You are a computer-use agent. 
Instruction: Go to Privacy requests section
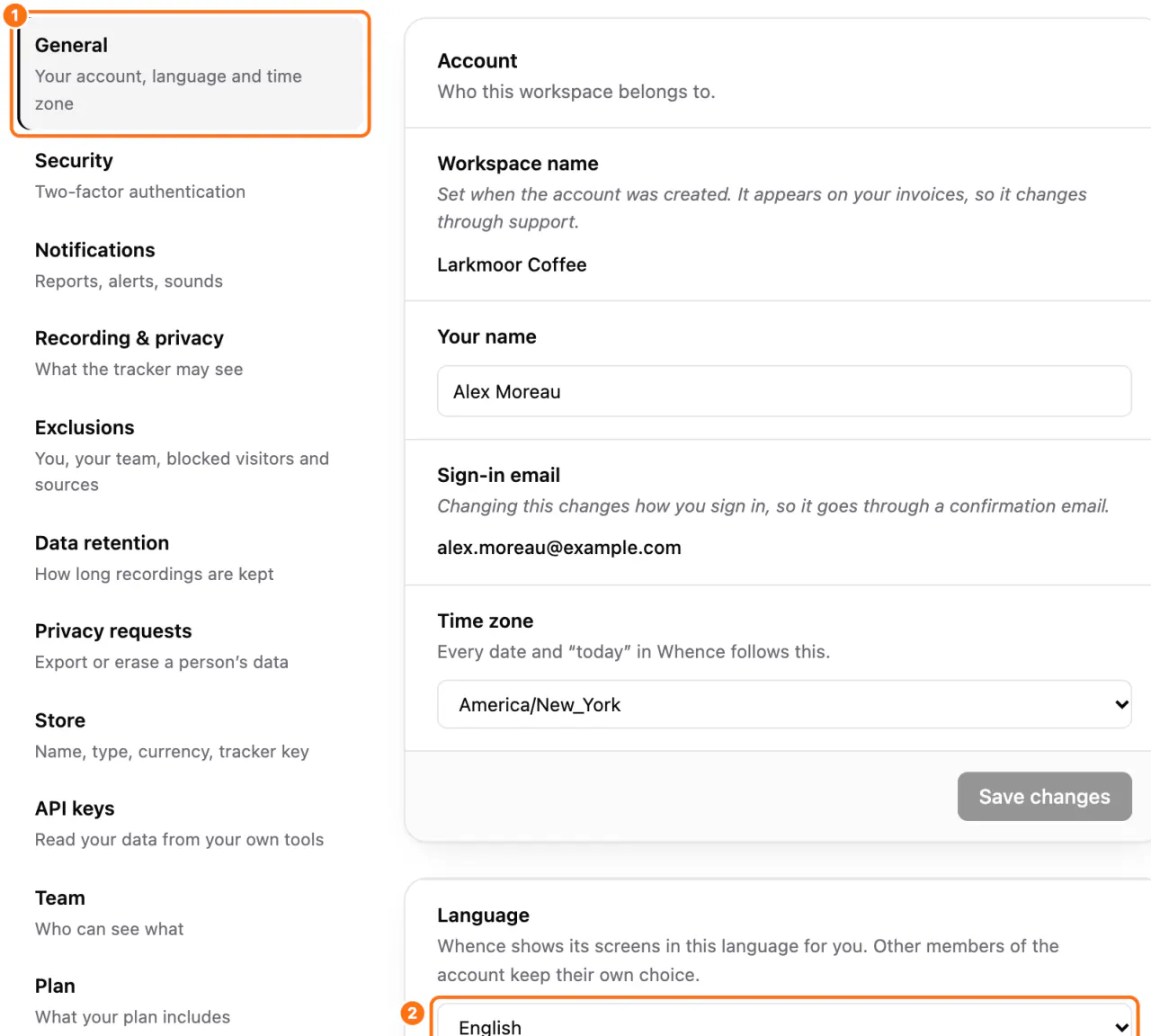[x=191, y=646]
